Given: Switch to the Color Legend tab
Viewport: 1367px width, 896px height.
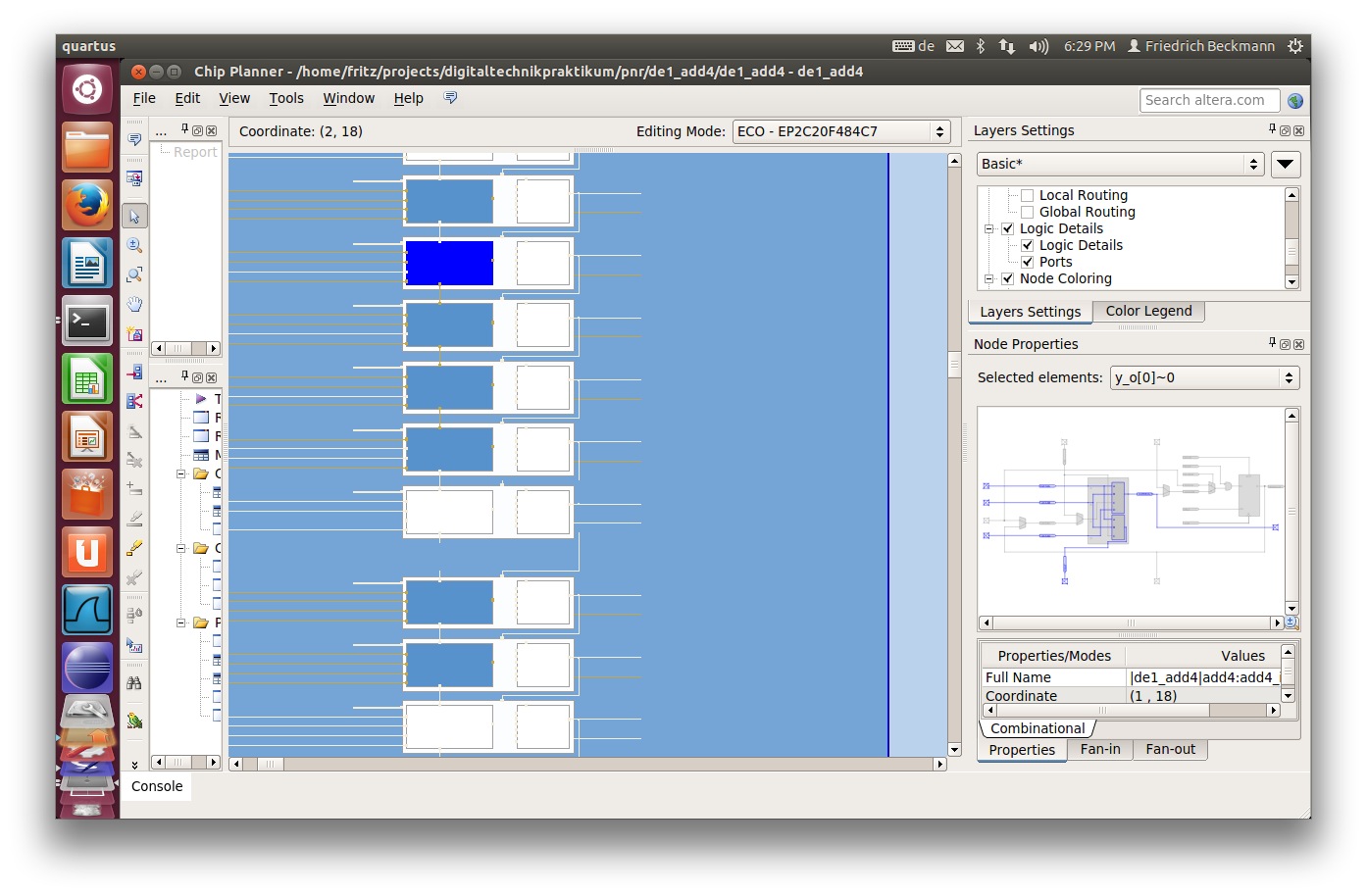Looking at the screenshot, I should (x=1148, y=311).
